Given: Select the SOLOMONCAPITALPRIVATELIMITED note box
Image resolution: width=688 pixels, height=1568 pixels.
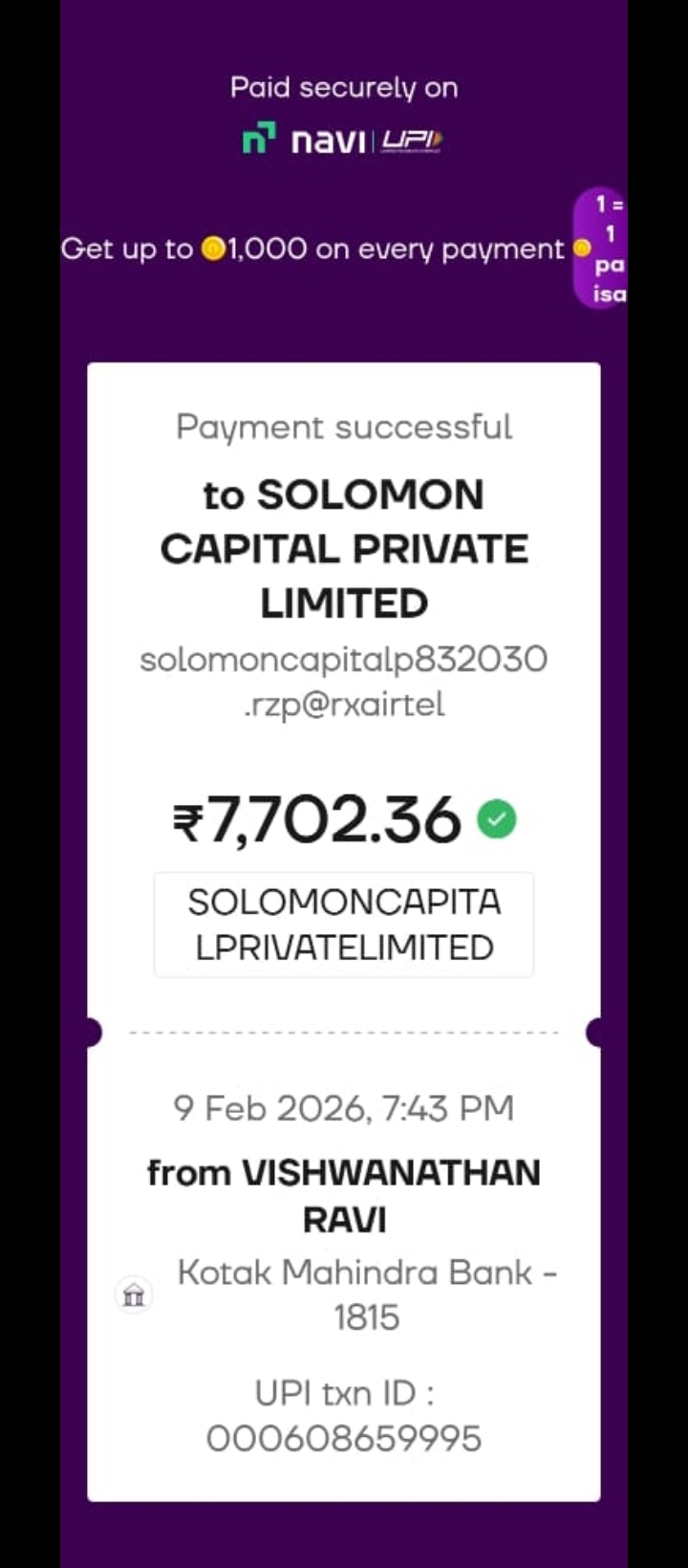Looking at the screenshot, I should click(344, 925).
